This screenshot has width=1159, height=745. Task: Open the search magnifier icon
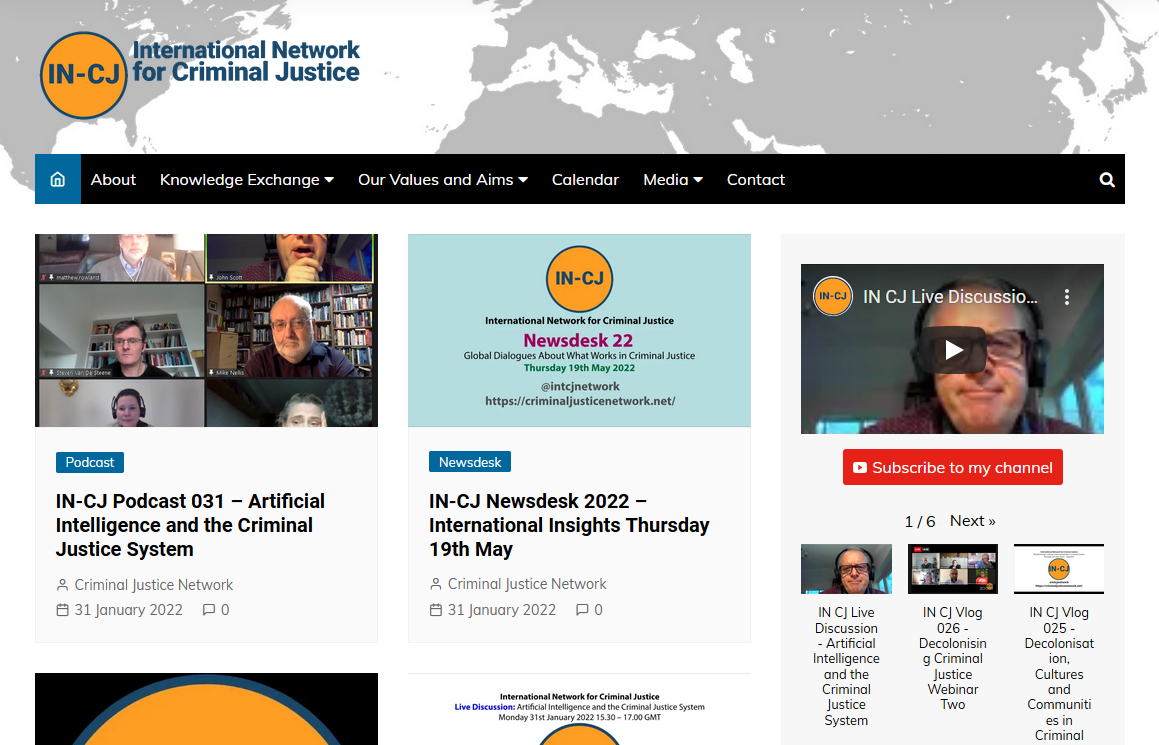[x=1107, y=180]
